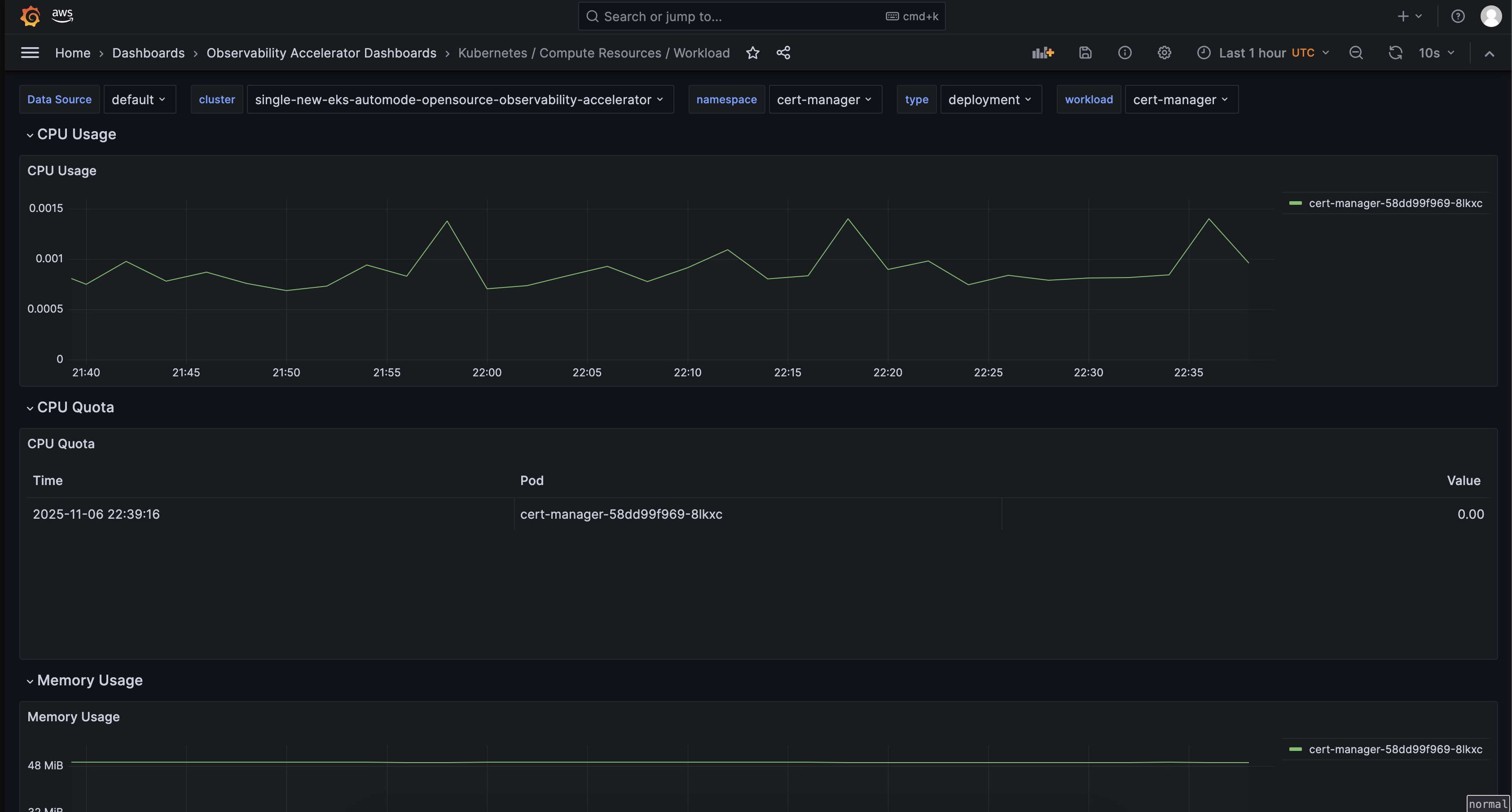This screenshot has width=1512, height=812.
Task: Toggle favorite star for this dashboard
Action: click(x=752, y=52)
